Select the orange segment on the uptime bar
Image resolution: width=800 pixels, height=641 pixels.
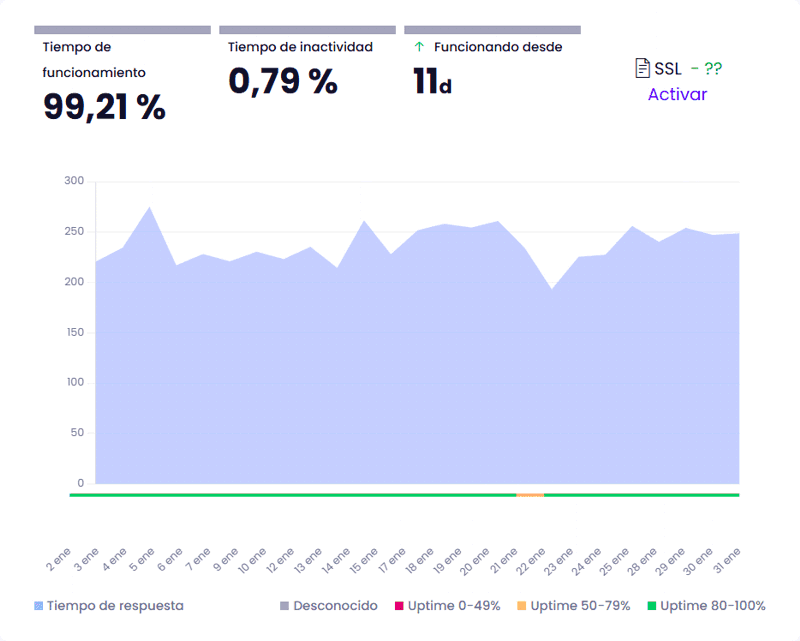pos(530,495)
